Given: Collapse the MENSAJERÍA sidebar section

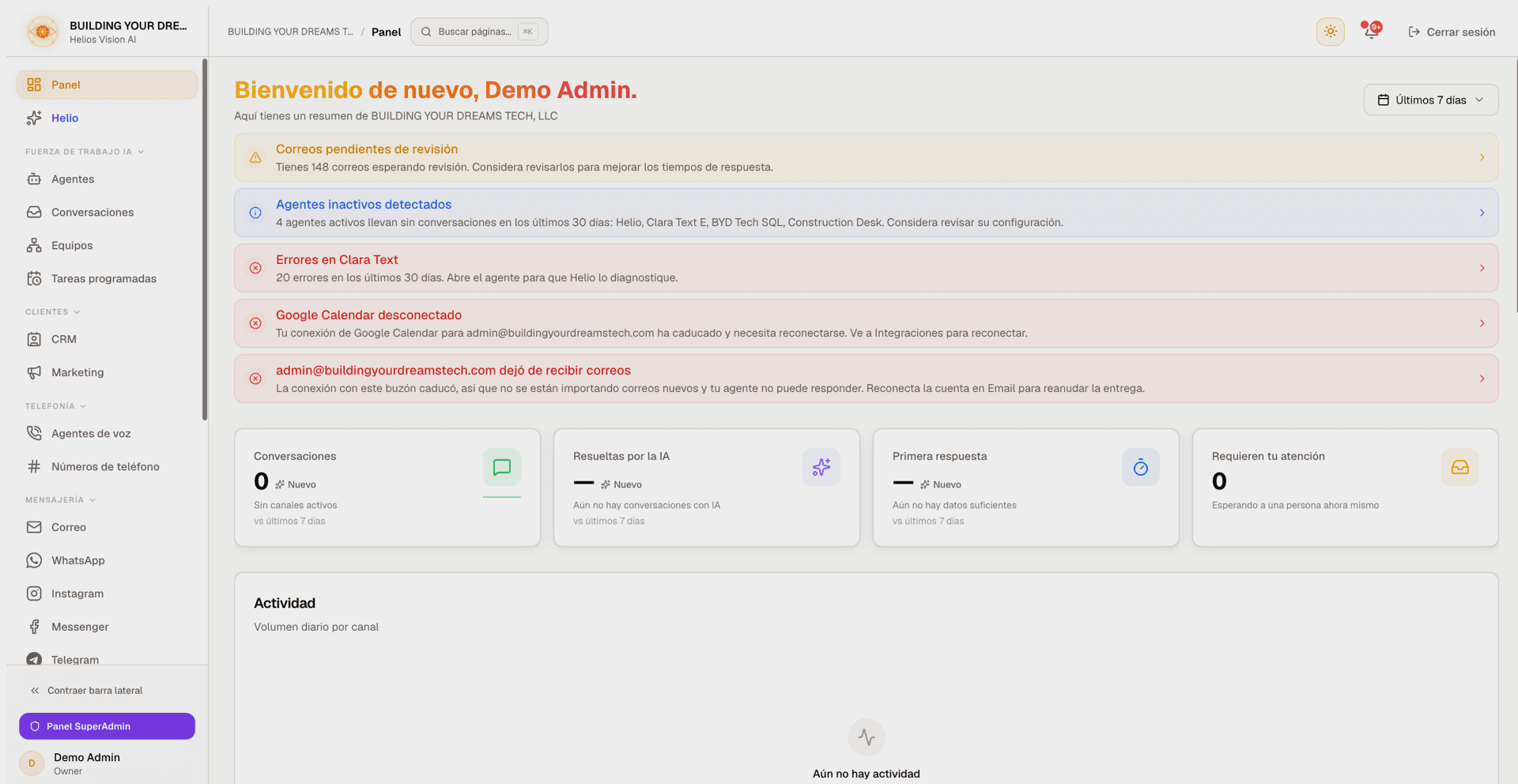Looking at the screenshot, I should click(x=61, y=500).
